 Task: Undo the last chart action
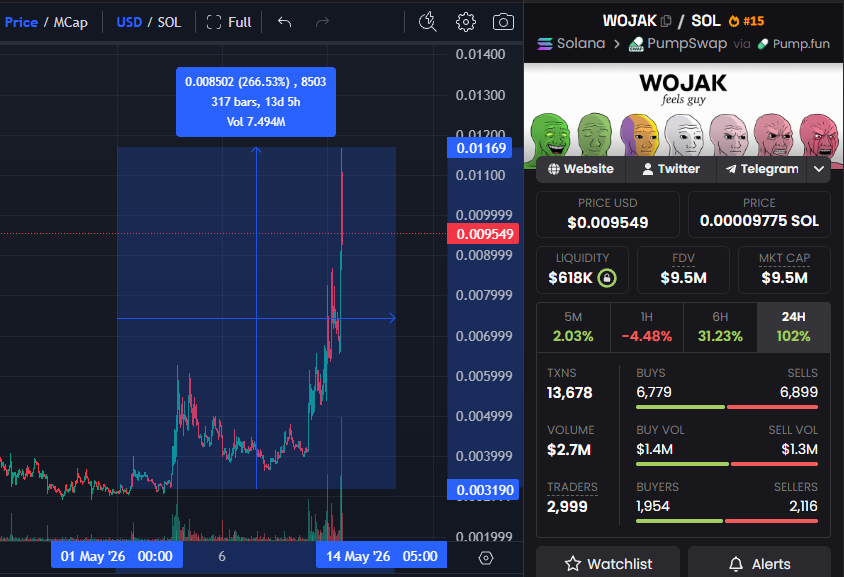(284, 22)
